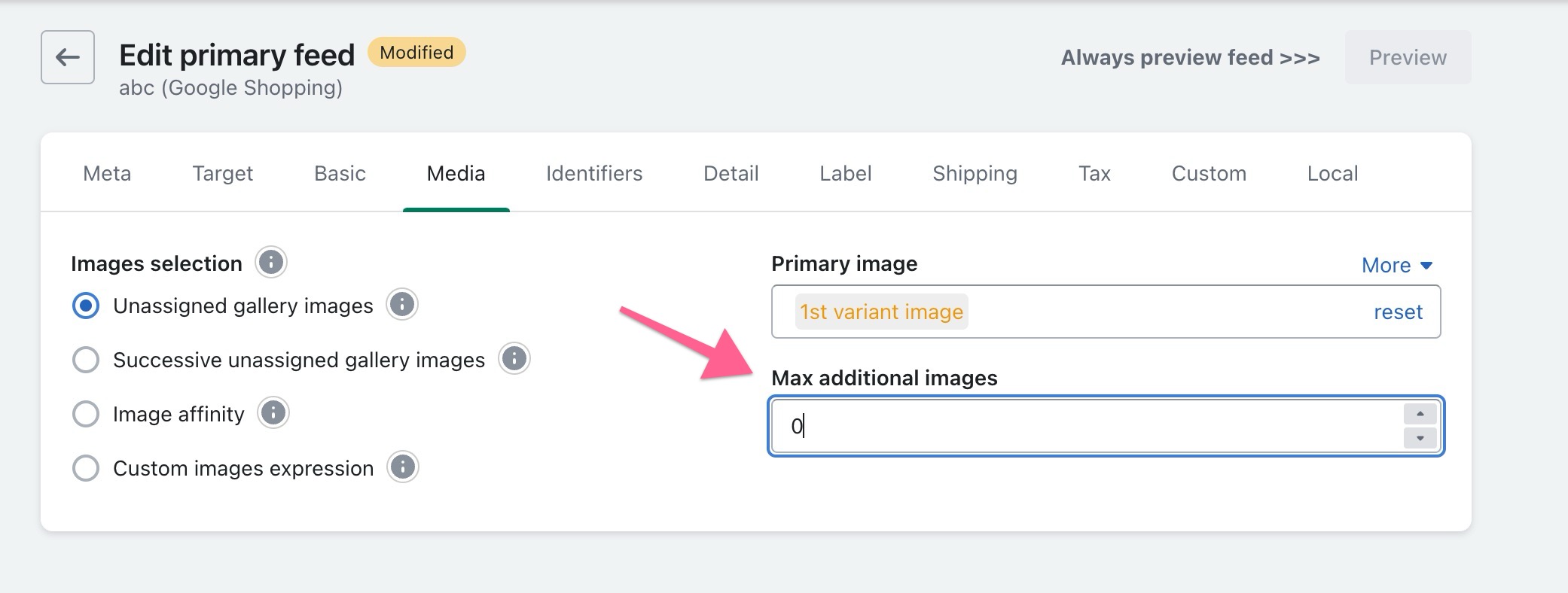1568x593 pixels.
Task: Select the Image affinity option
Action: [x=86, y=413]
